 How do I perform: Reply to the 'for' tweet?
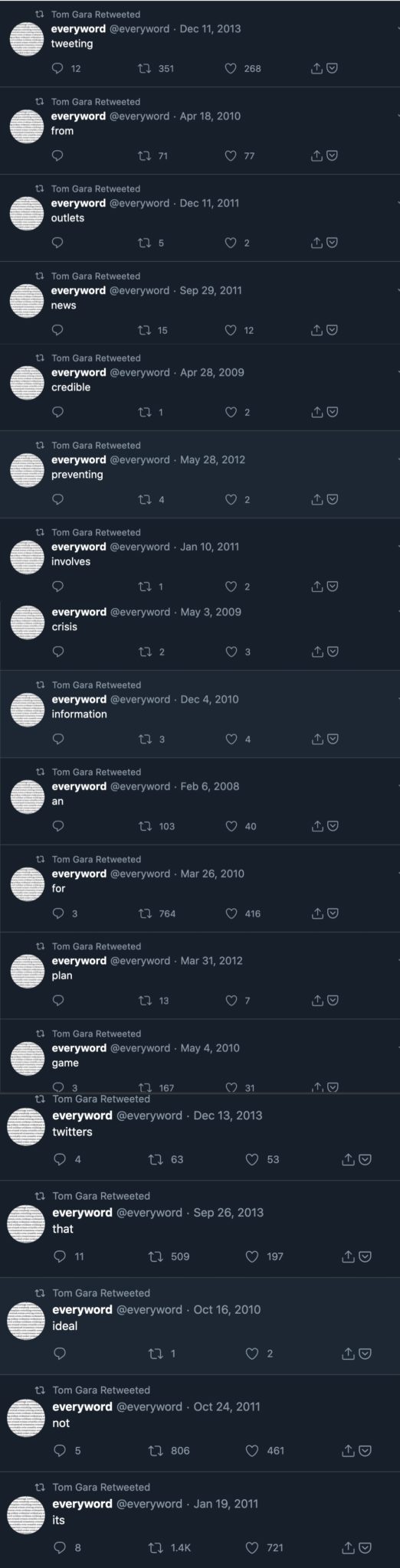click(x=58, y=914)
